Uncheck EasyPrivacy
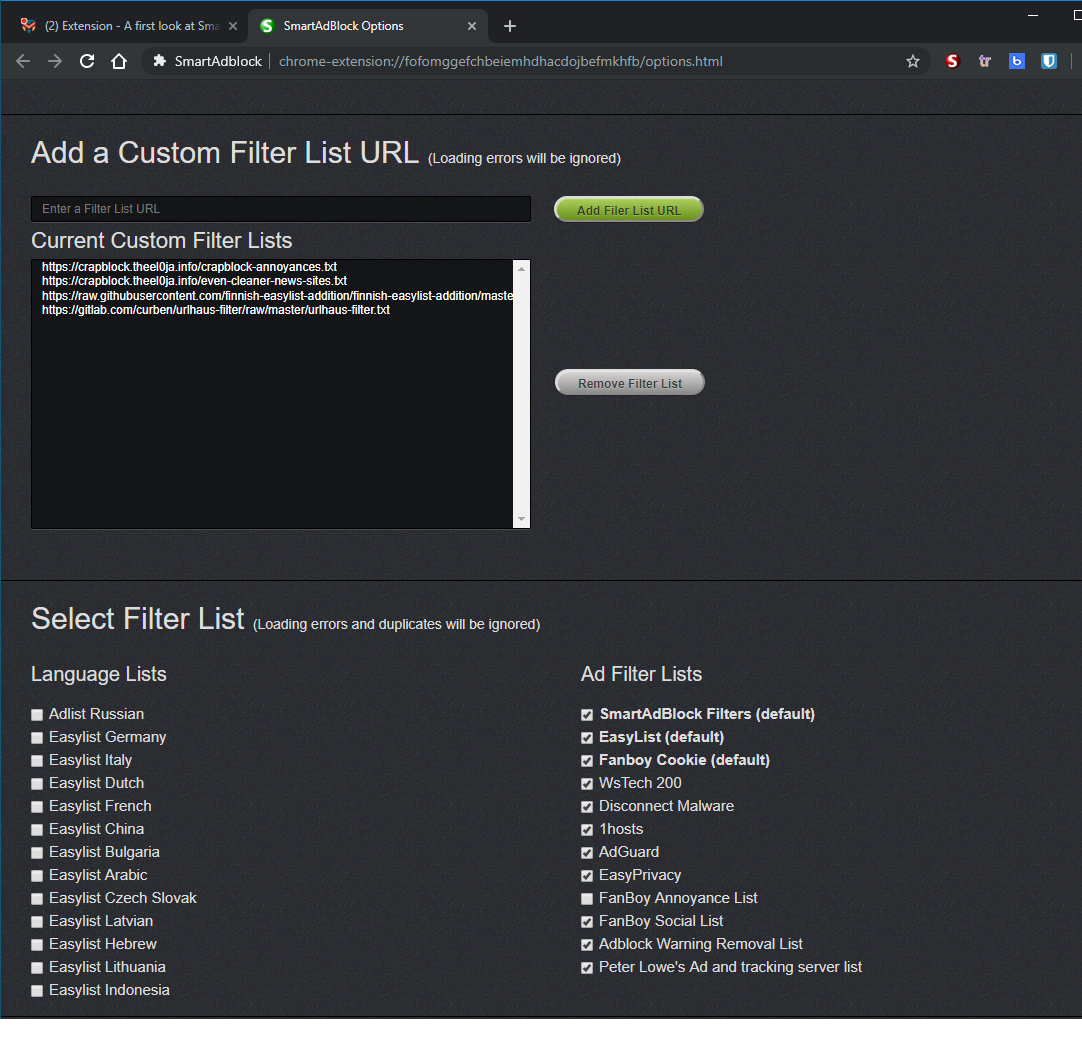The height and width of the screenshot is (1040, 1082). tap(587, 876)
